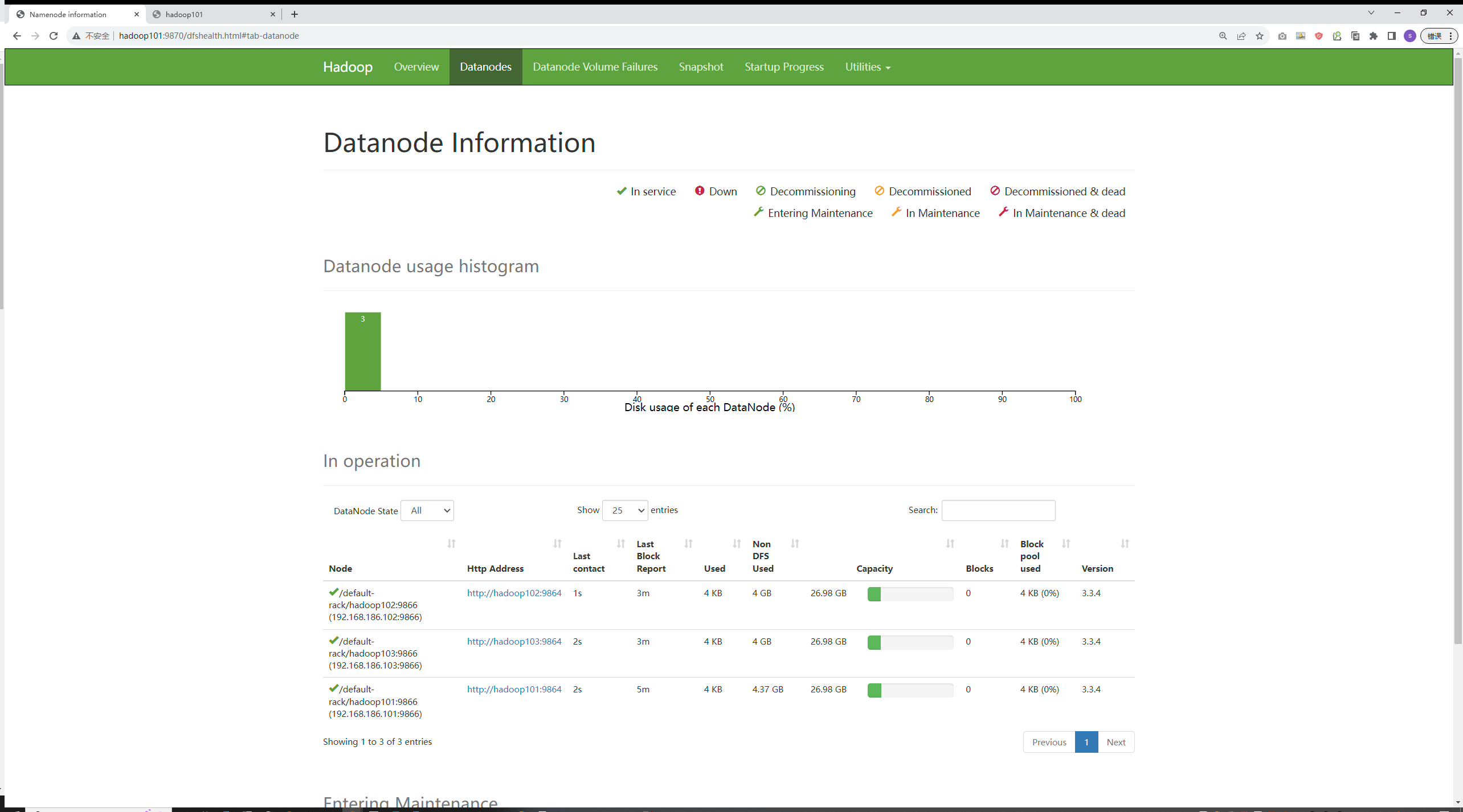1463x812 pixels.
Task: Expand the Utilities menu
Action: (866, 66)
